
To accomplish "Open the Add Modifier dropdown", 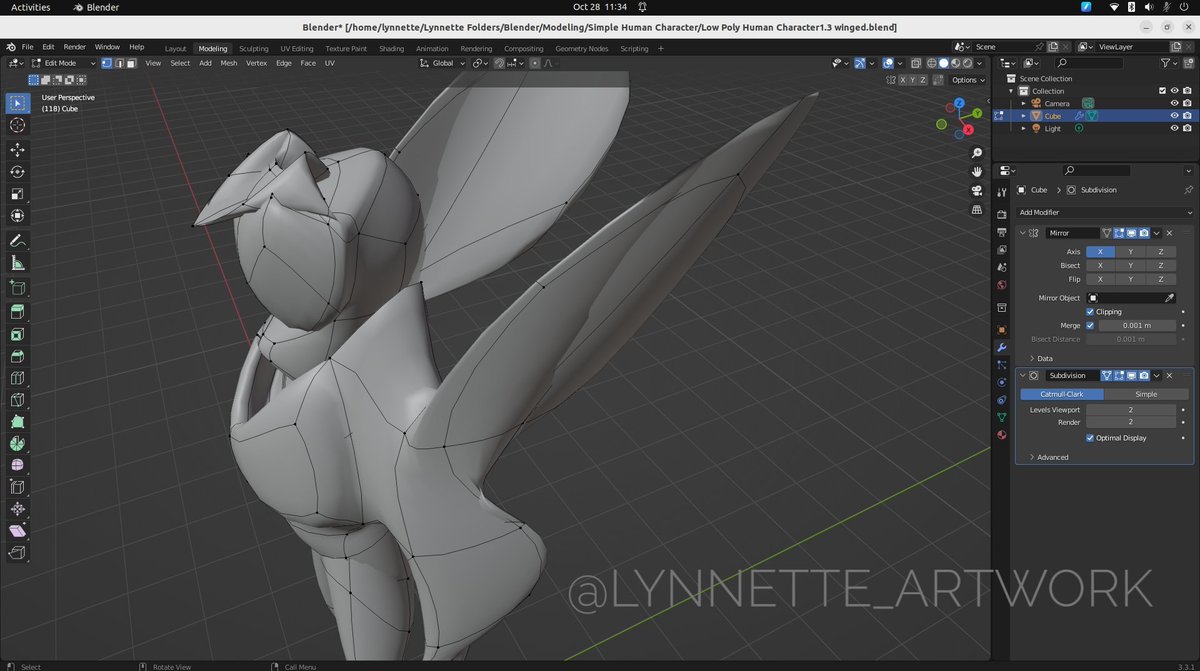I will point(1105,212).
